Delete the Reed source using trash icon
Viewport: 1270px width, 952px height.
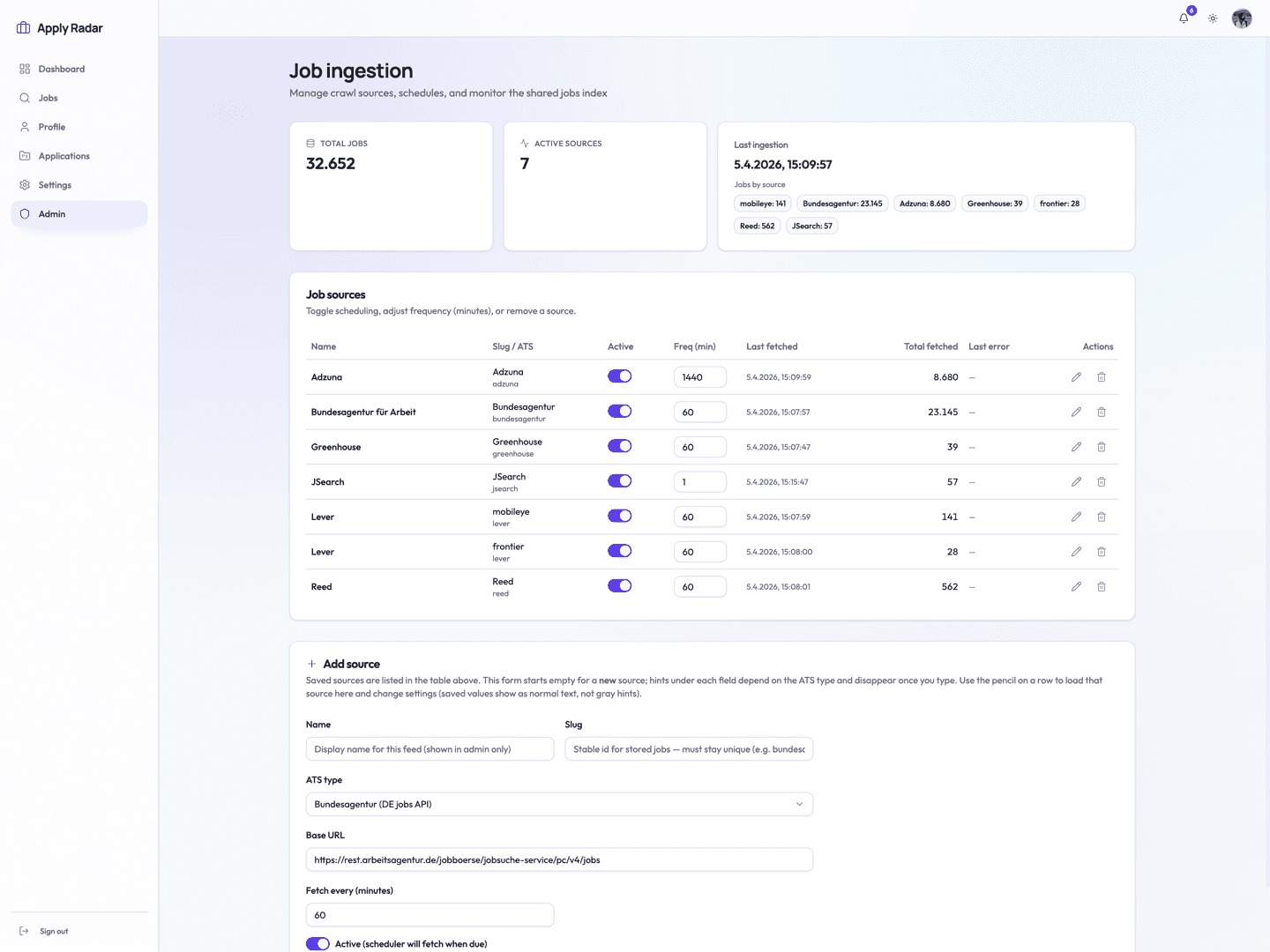click(x=1101, y=586)
